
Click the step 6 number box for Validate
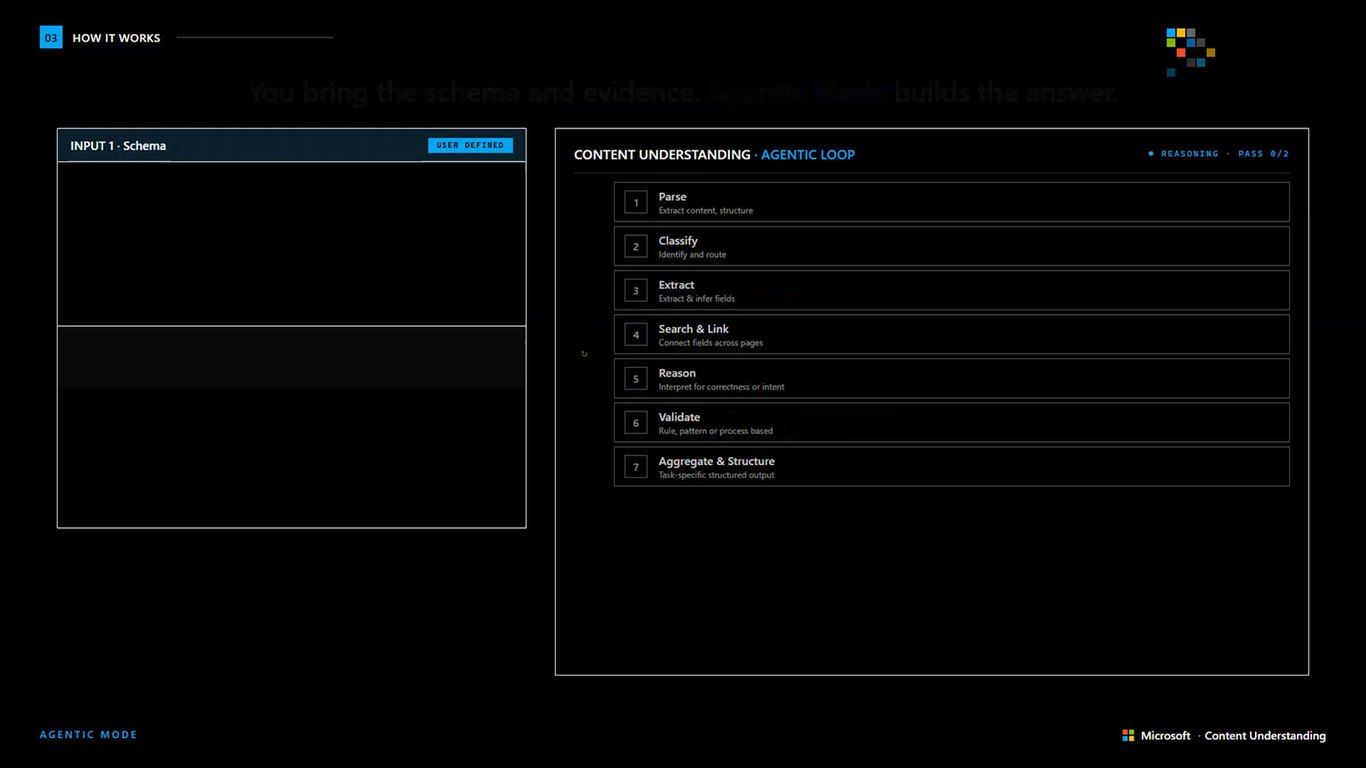[636, 422]
